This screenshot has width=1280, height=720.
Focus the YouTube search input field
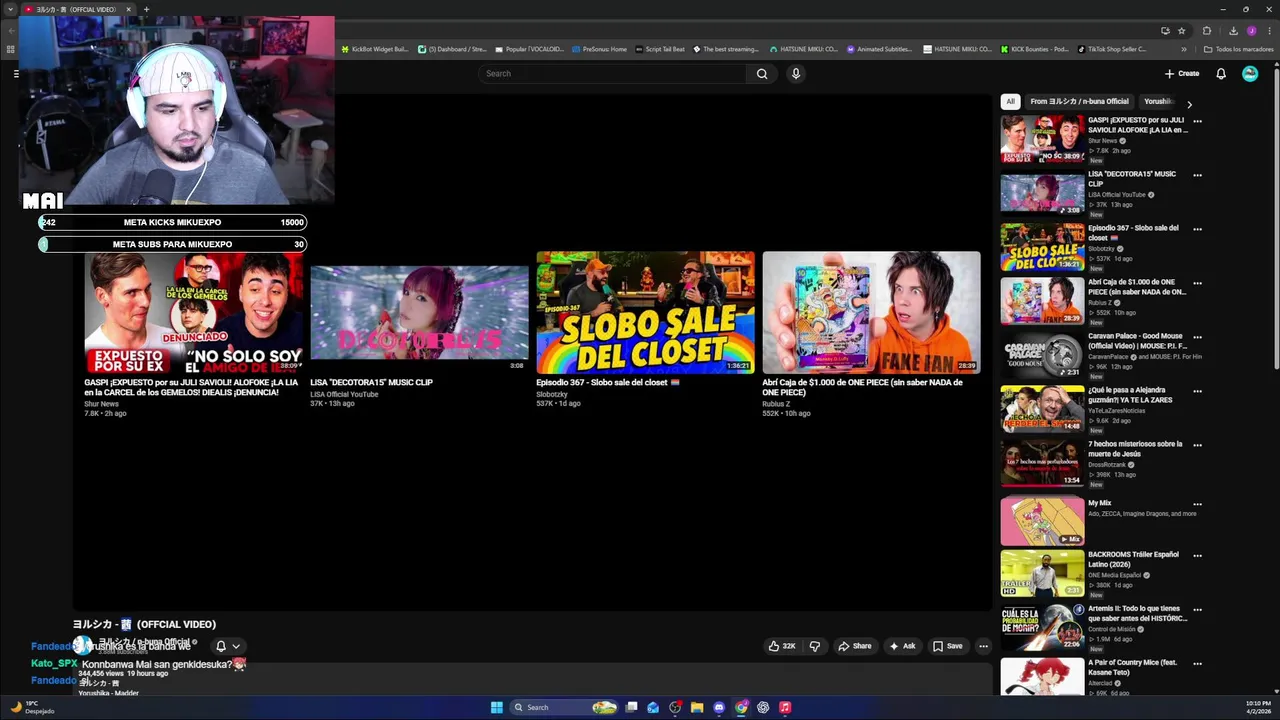click(612, 73)
